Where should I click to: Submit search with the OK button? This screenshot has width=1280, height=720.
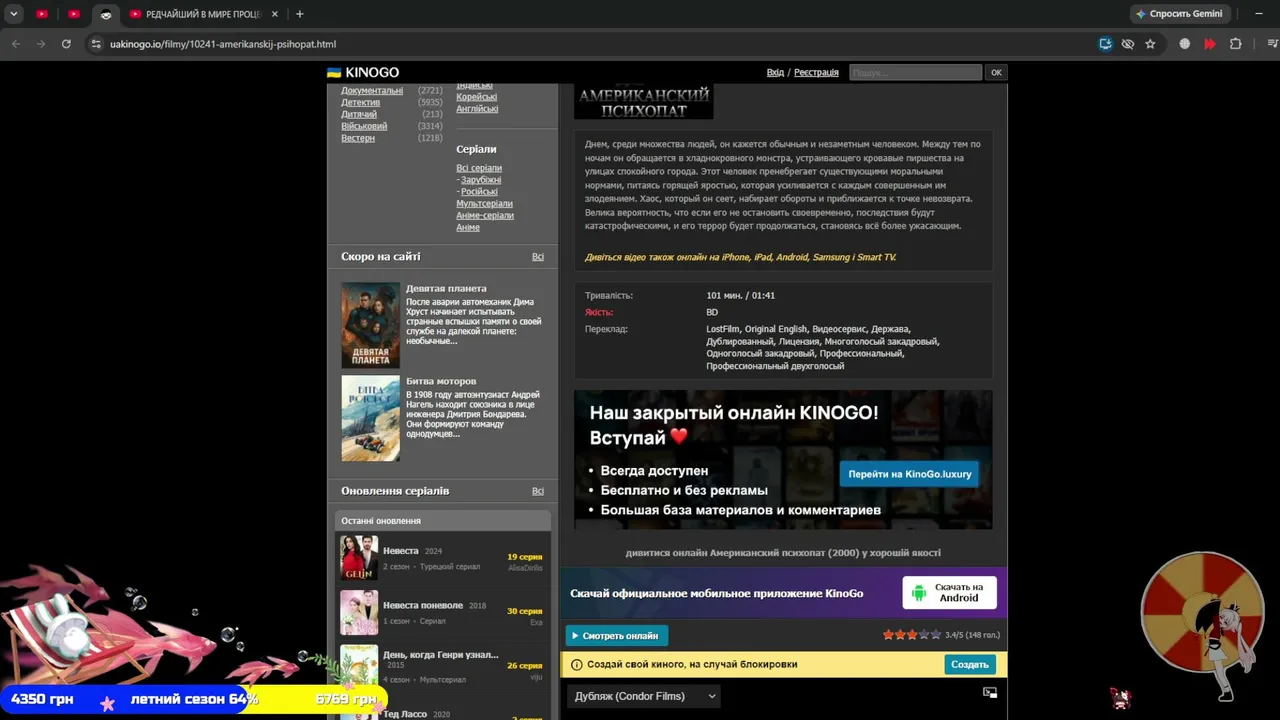(x=996, y=73)
